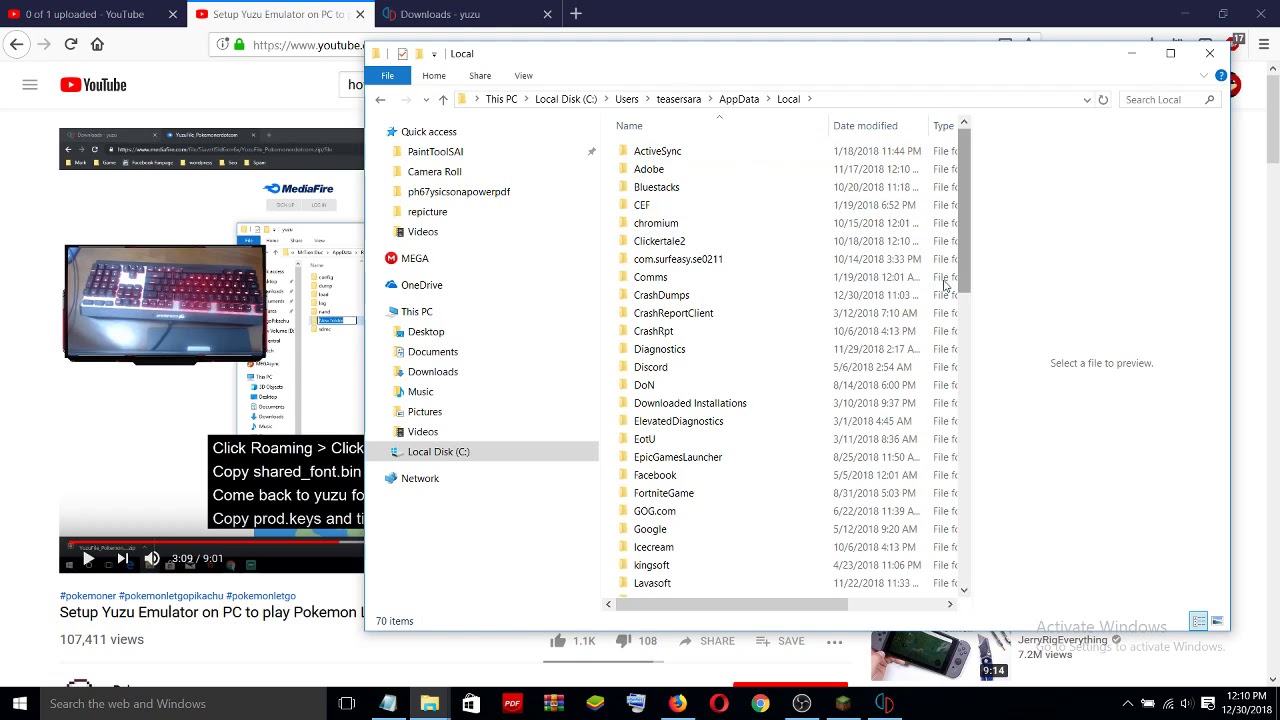The height and width of the screenshot is (720, 1280).
Task: Click SHARE under the video
Action: click(707, 641)
